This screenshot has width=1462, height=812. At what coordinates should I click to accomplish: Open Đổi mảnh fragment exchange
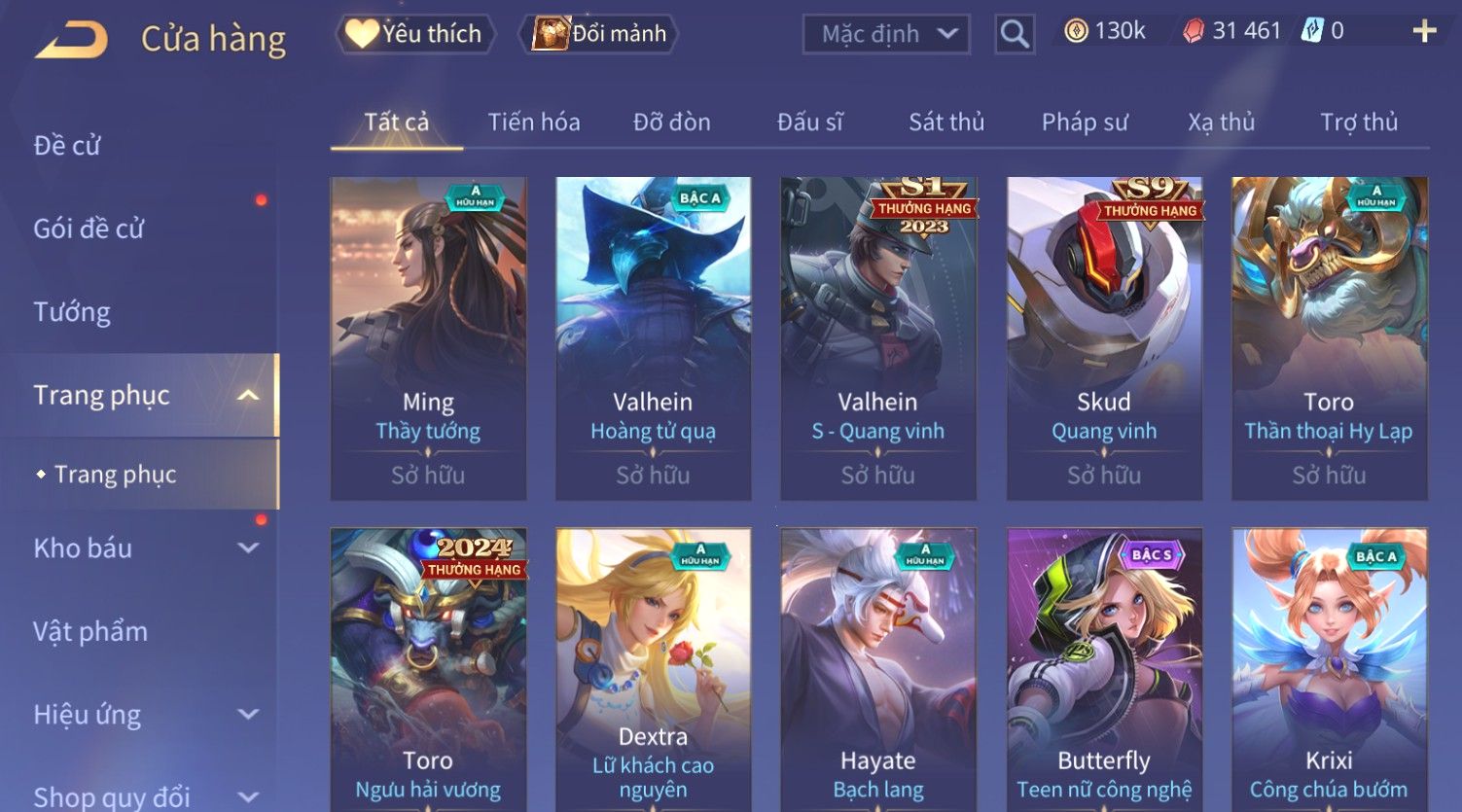click(x=601, y=34)
